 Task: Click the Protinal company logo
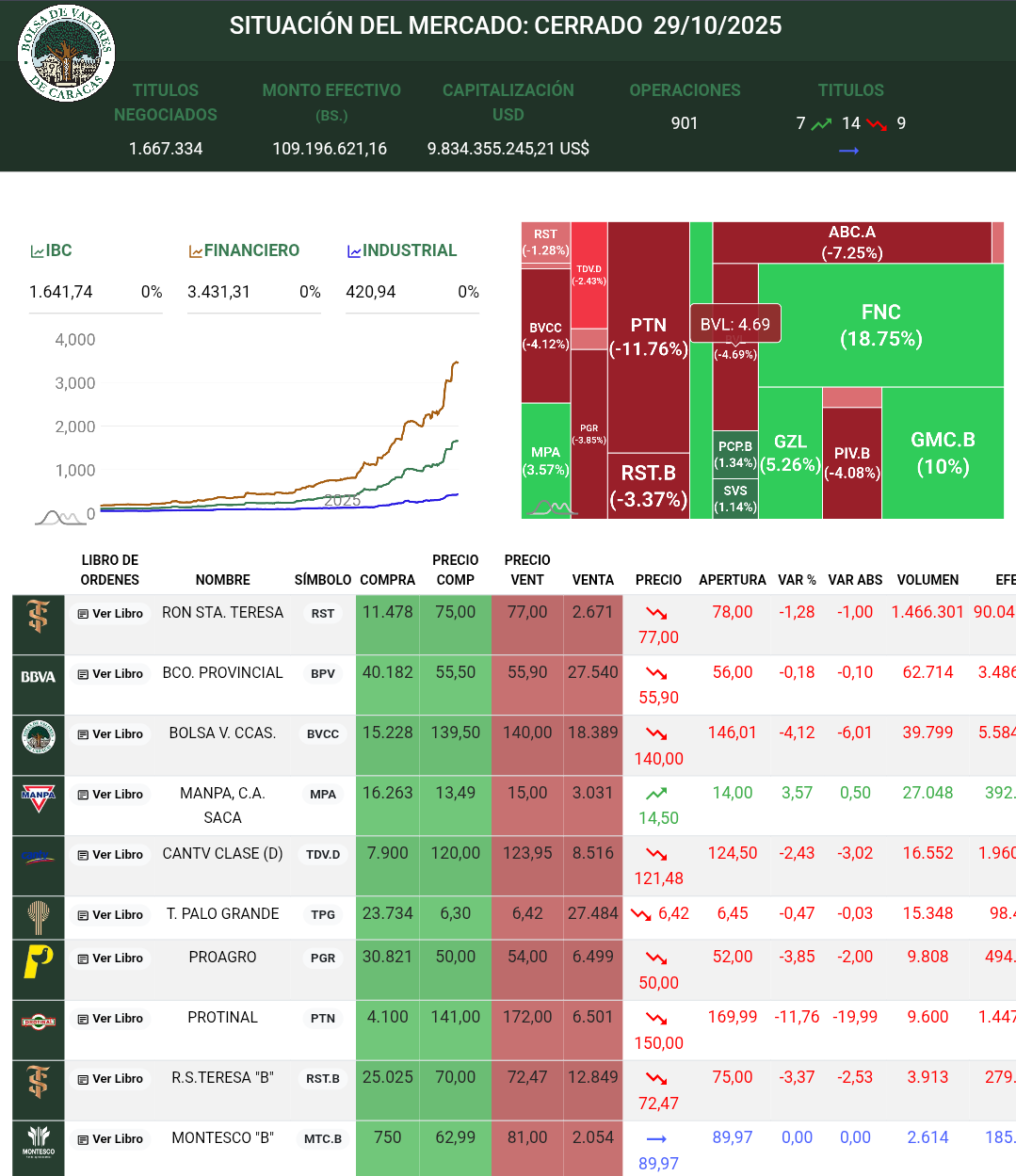coord(39,1022)
